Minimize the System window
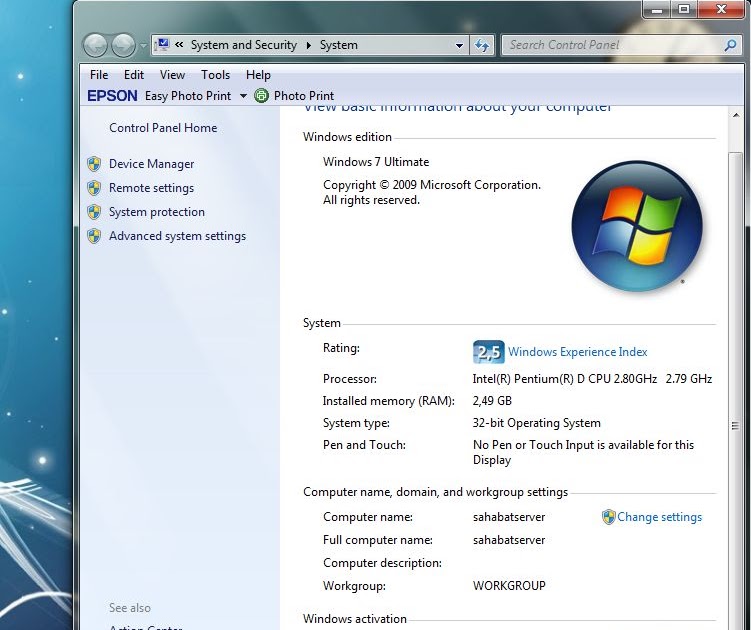The width and height of the screenshot is (751, 630). [657, 9]
